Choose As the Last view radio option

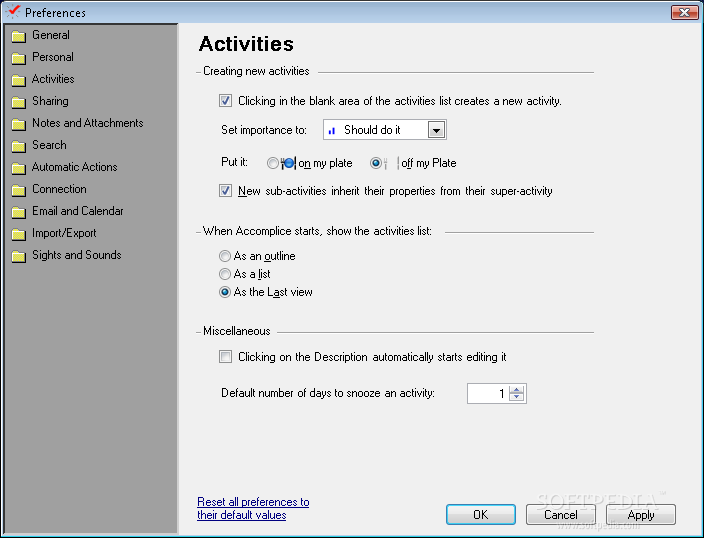pos(224,292)
